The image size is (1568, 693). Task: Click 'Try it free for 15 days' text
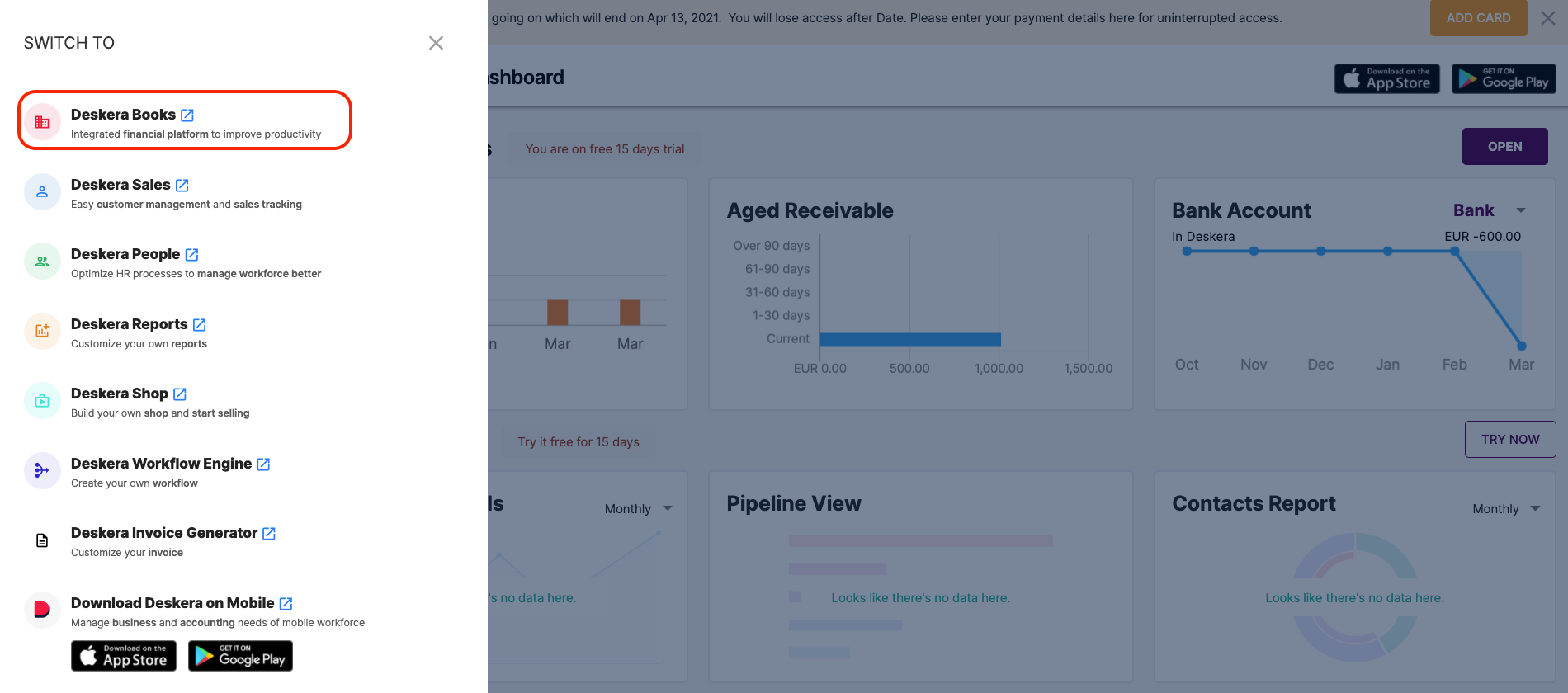(579, 442)
